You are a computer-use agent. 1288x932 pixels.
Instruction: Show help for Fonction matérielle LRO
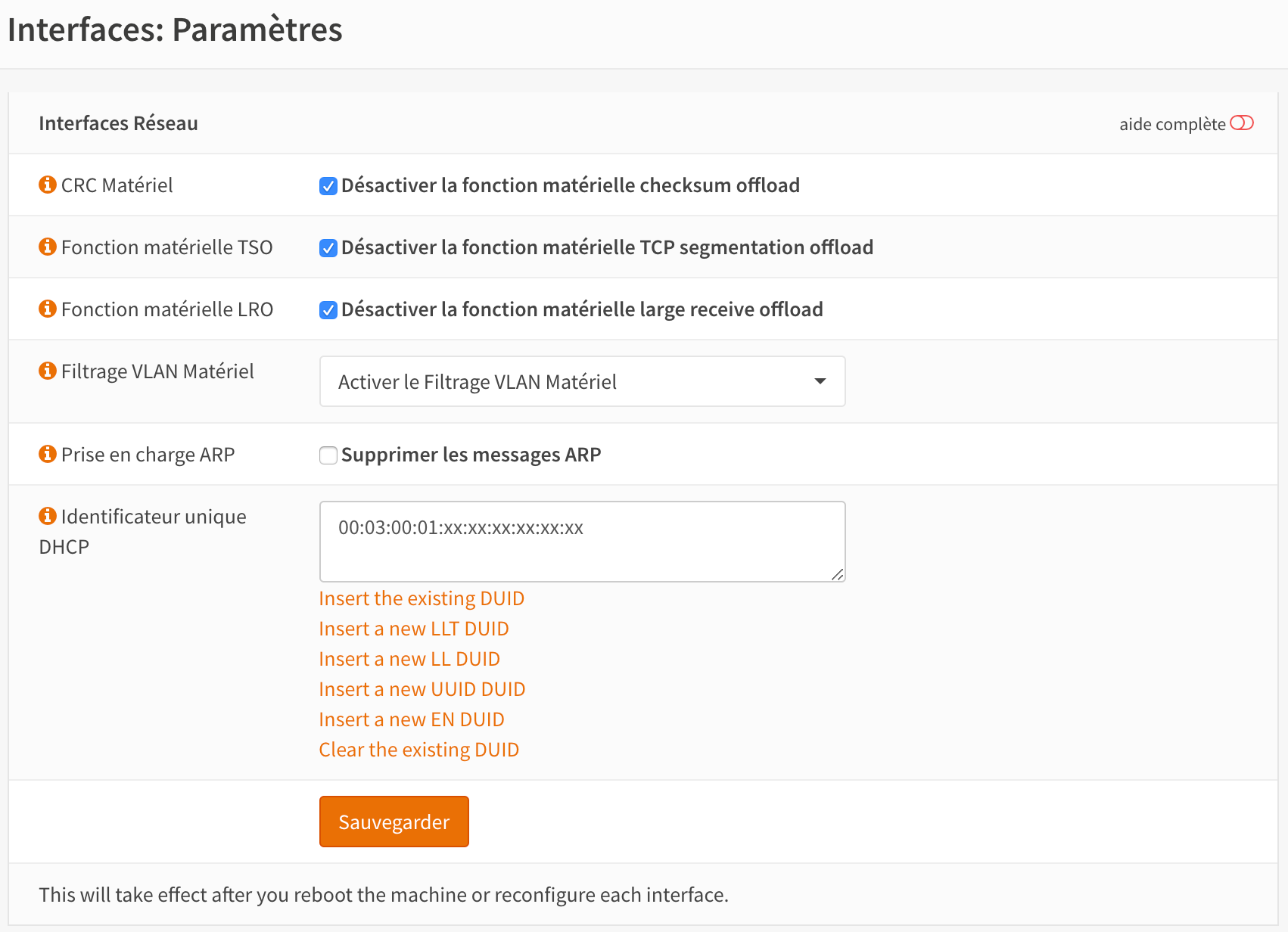[x=48, y=309]
